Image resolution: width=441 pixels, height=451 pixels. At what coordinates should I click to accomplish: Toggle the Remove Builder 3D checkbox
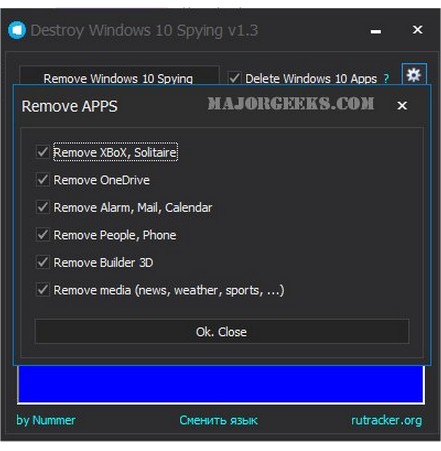pos(43,262)
